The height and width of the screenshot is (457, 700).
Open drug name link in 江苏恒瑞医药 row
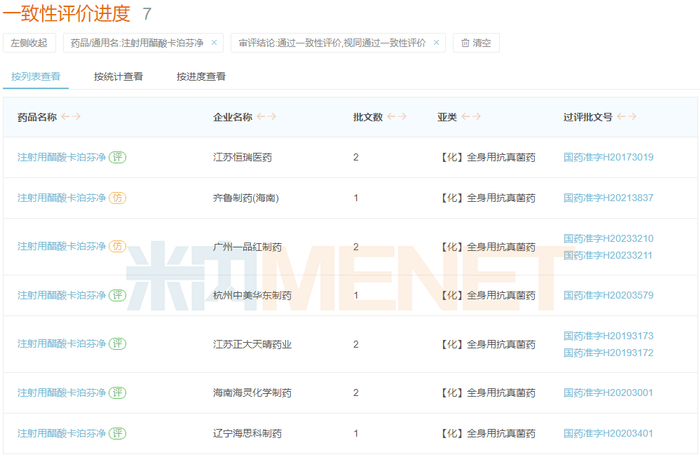point(62,157)
